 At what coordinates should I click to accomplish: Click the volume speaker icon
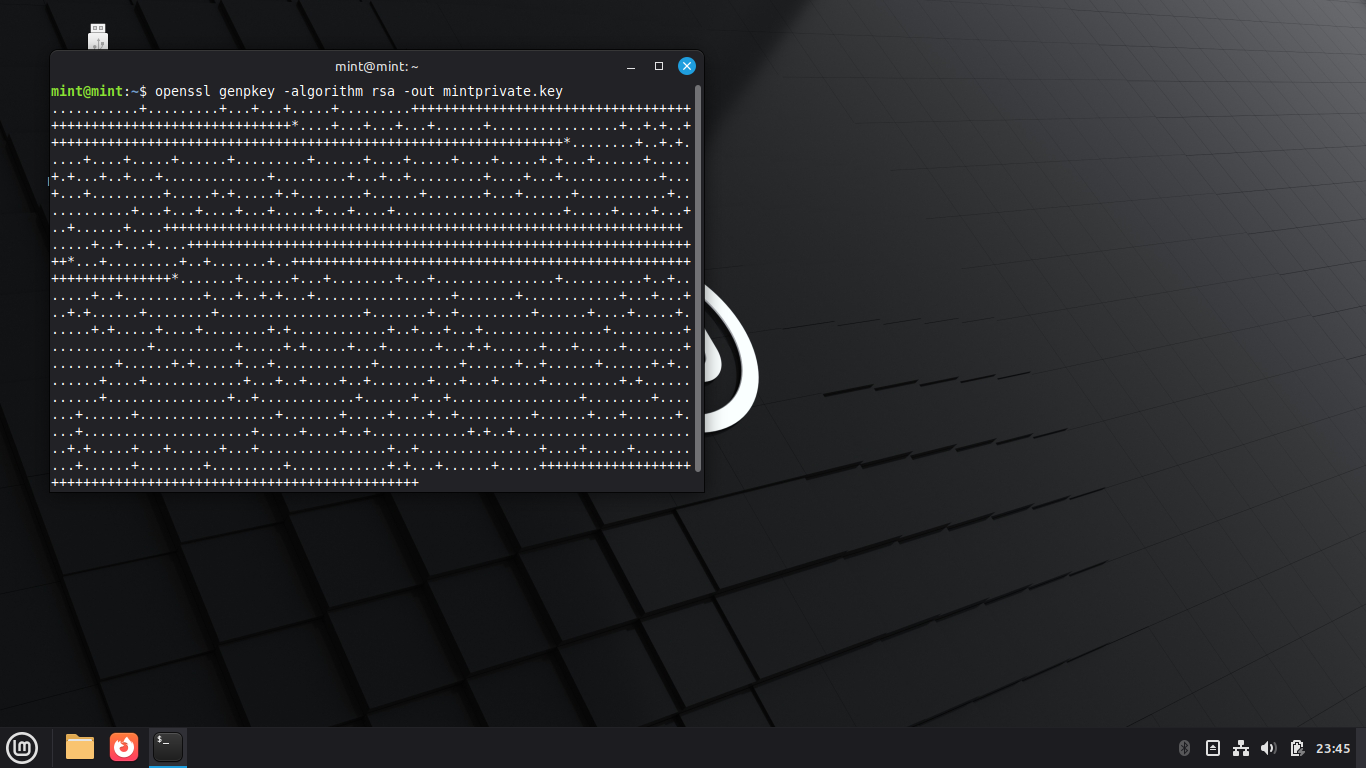coord(1269,748)
